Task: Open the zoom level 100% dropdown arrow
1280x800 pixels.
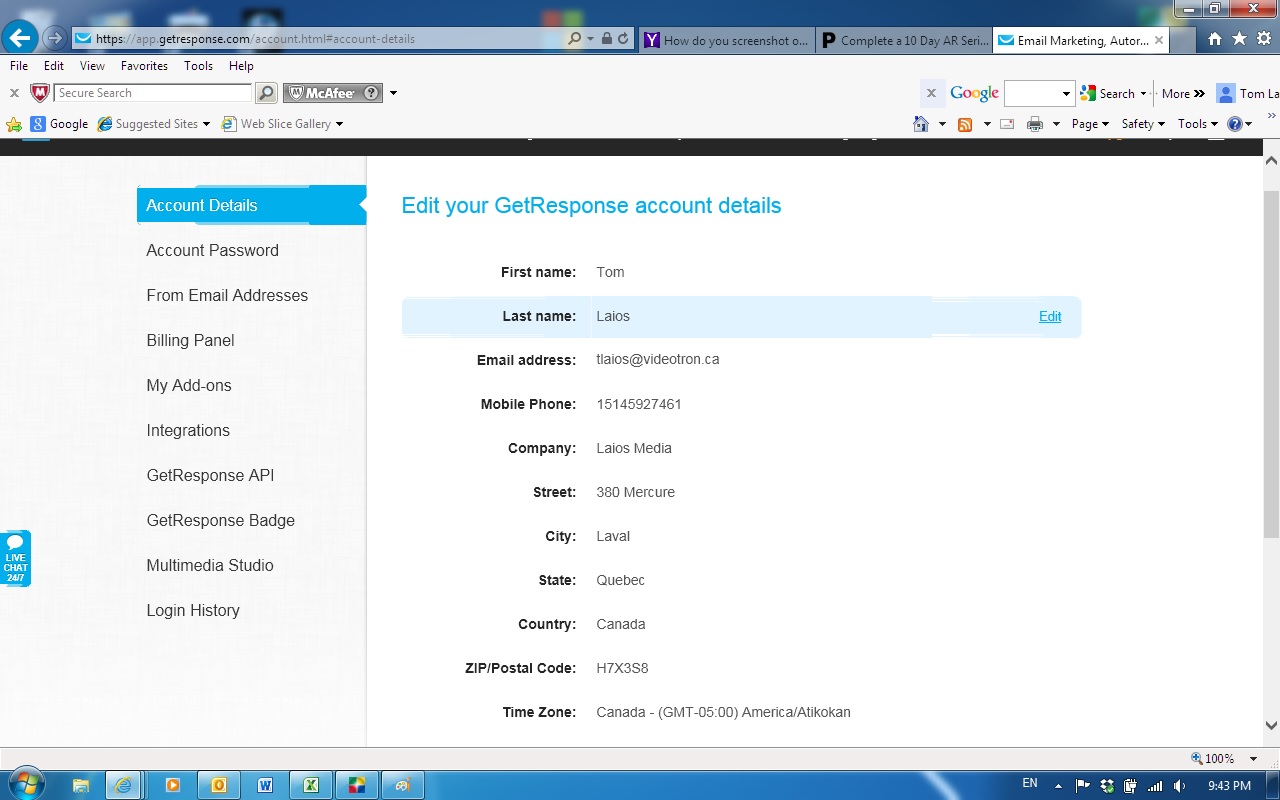Action: tap(1254, 759)
